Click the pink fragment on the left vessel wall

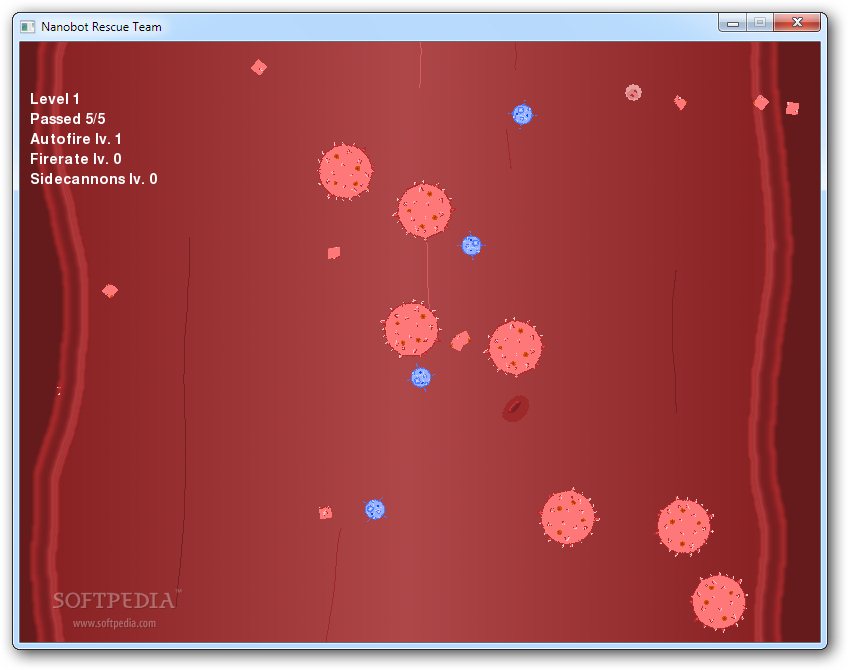[110, 291]
